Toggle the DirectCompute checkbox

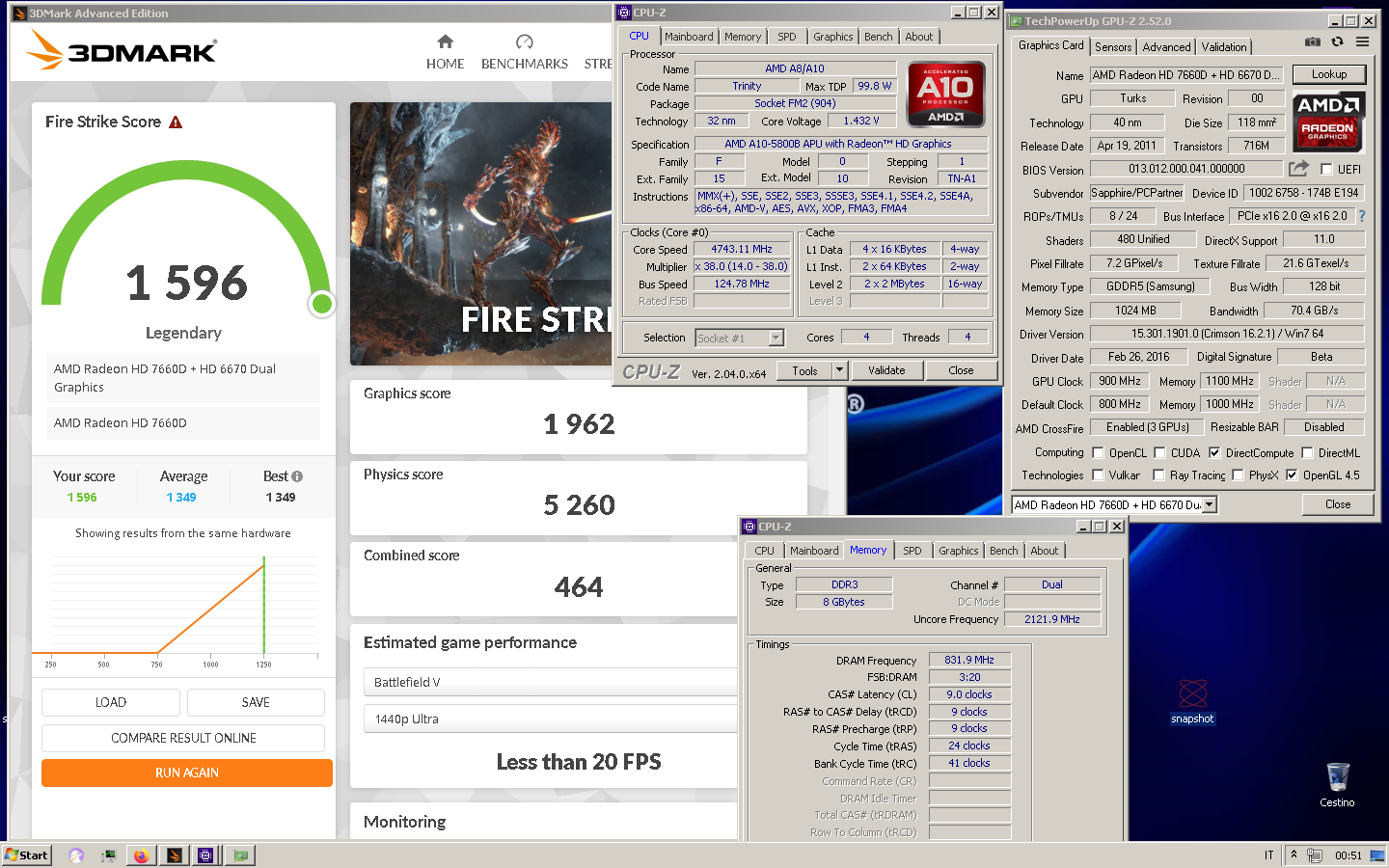(x=1214, y=452)
